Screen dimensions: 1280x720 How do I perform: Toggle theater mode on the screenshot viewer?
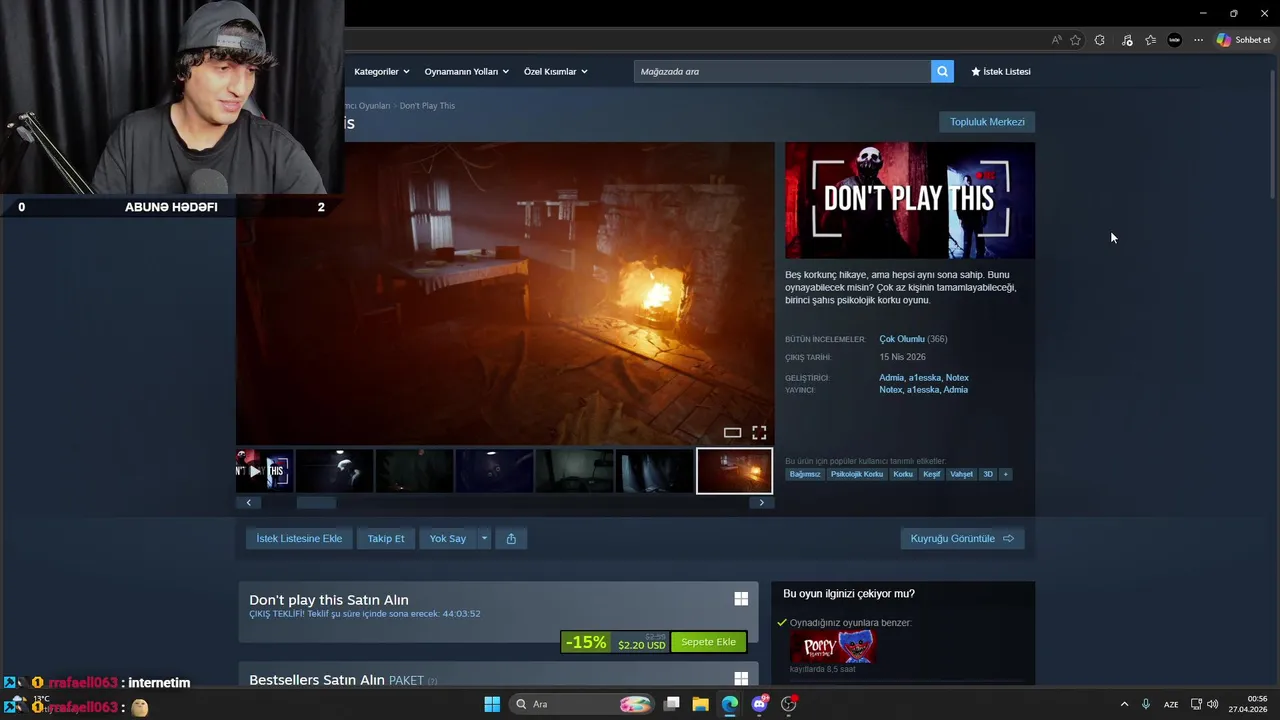(732, 432)
